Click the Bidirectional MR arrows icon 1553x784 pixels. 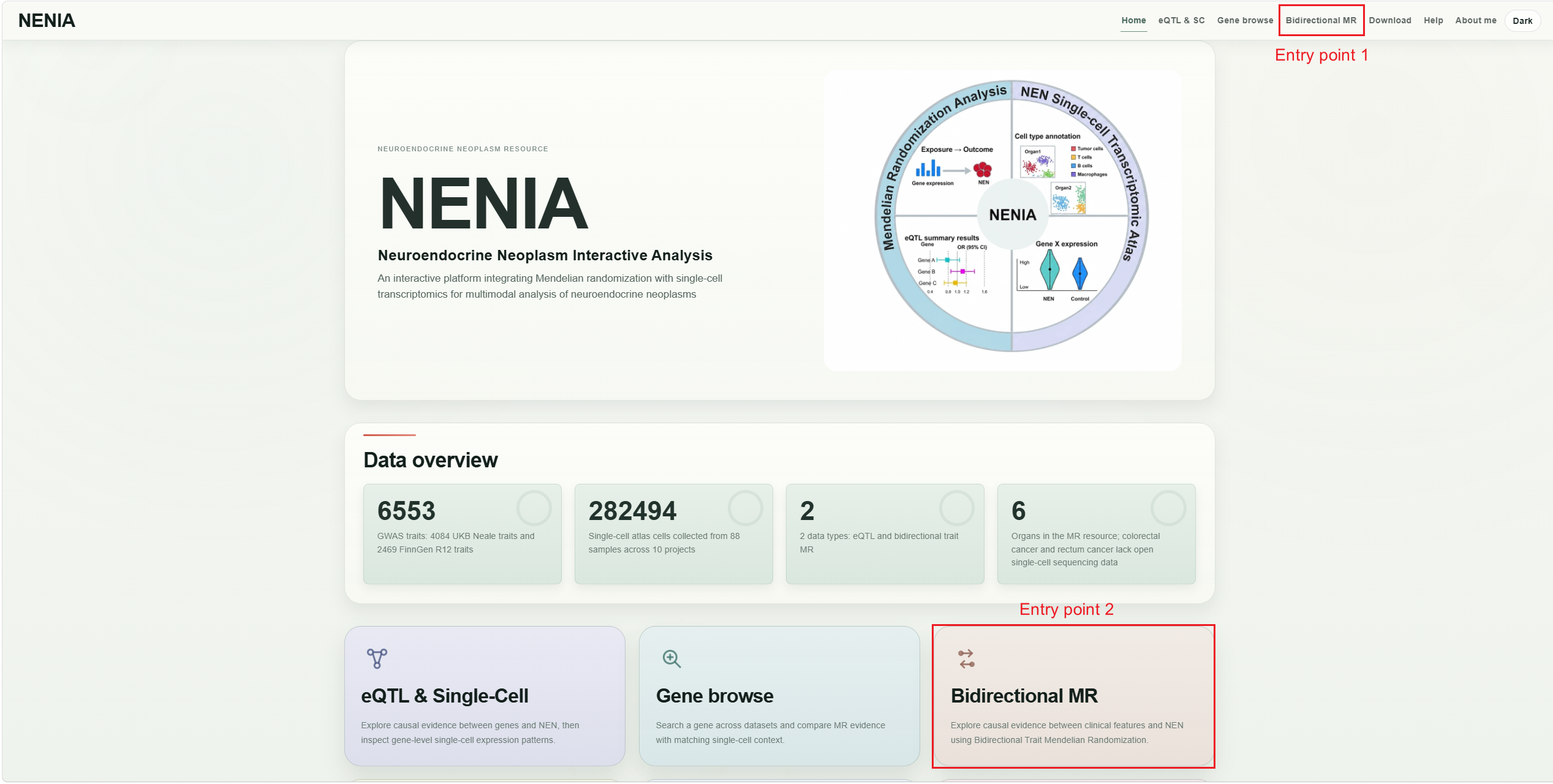(966, 658)
